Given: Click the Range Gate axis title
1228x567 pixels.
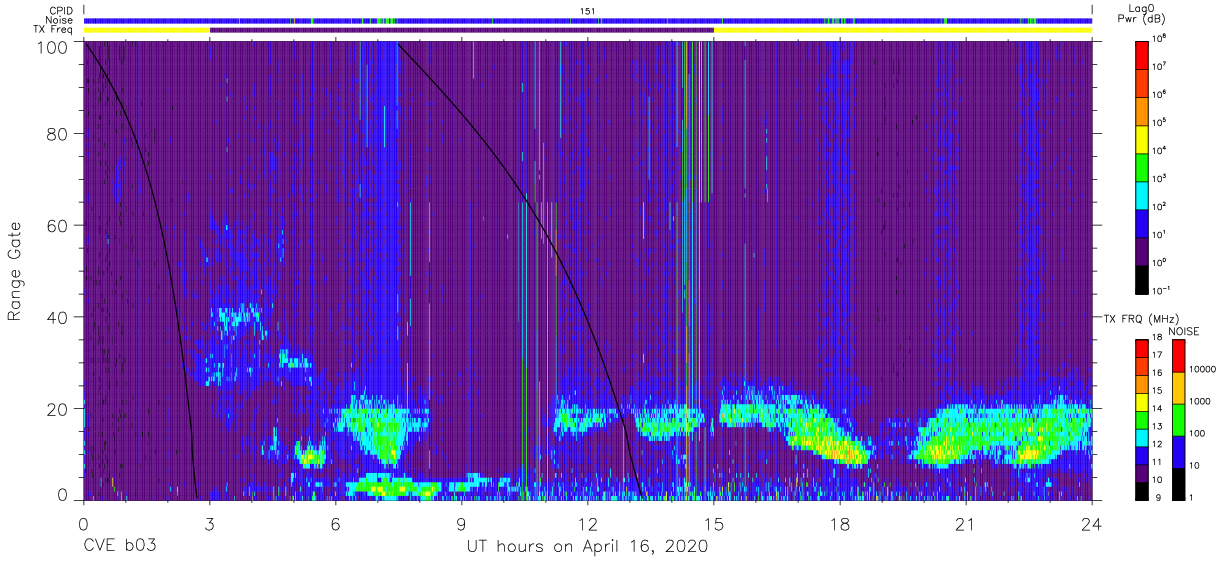Looking at the screenshot, I should point(16,272).
